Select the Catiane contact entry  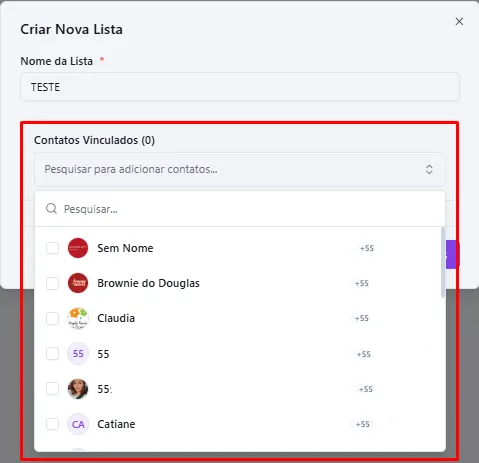(x=238, y=424)
